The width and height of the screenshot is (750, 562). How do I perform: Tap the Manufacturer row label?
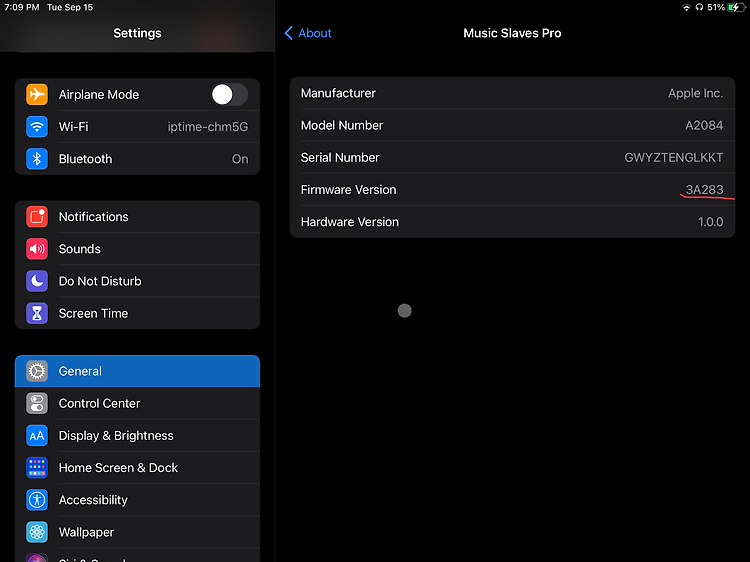[338, 93]
